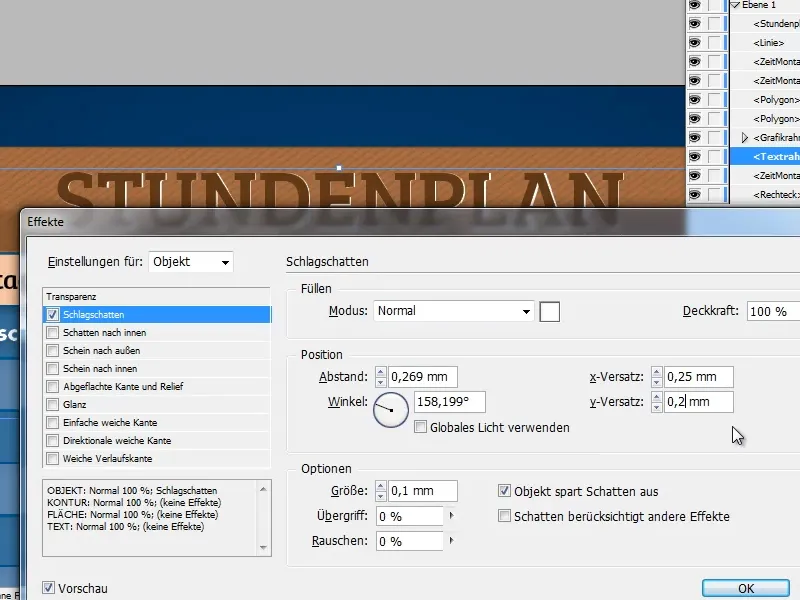Click the y-Versatz value field
Image resolution: width=800 pixels, height=600 pixels.
698,402
